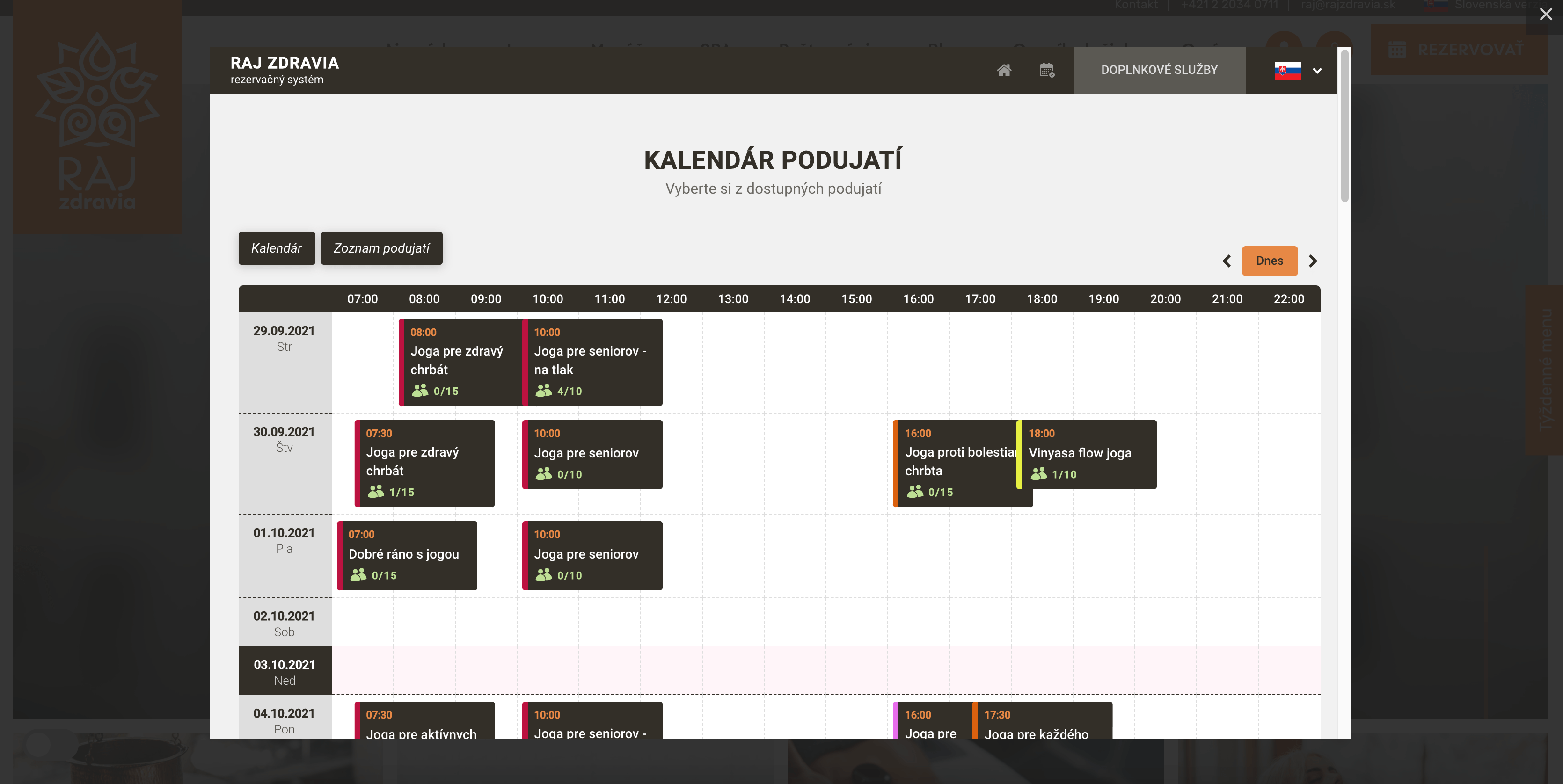Switch to the Kalendár view tab
Viewport: 1563px width, 784px height.
tap(277, 248)
